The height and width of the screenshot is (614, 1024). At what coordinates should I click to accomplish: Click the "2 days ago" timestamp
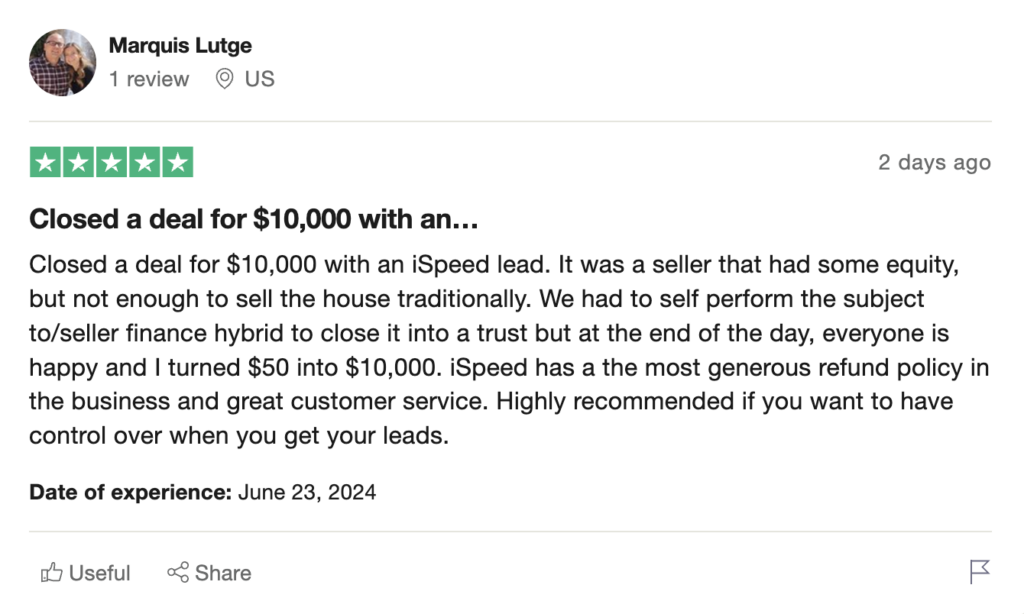pos(934,163)
